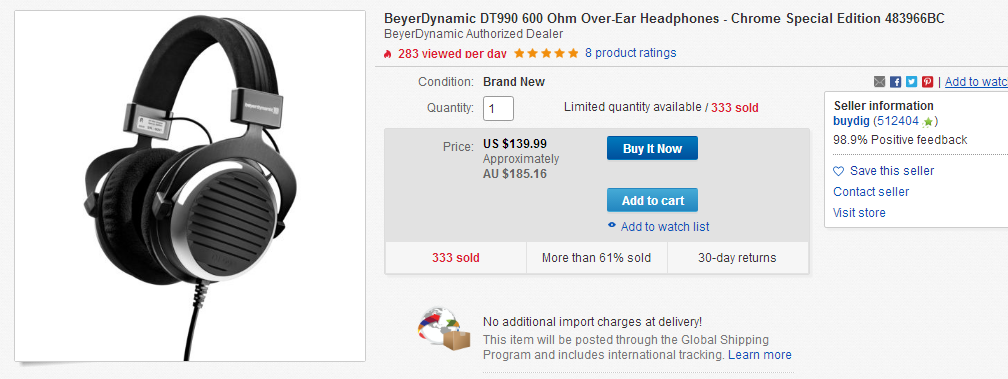Image resolution: width=1008 pixels, height=379 pixels.
Task: Click the green feedback star next to buydig score
Action: click(927, 121)
